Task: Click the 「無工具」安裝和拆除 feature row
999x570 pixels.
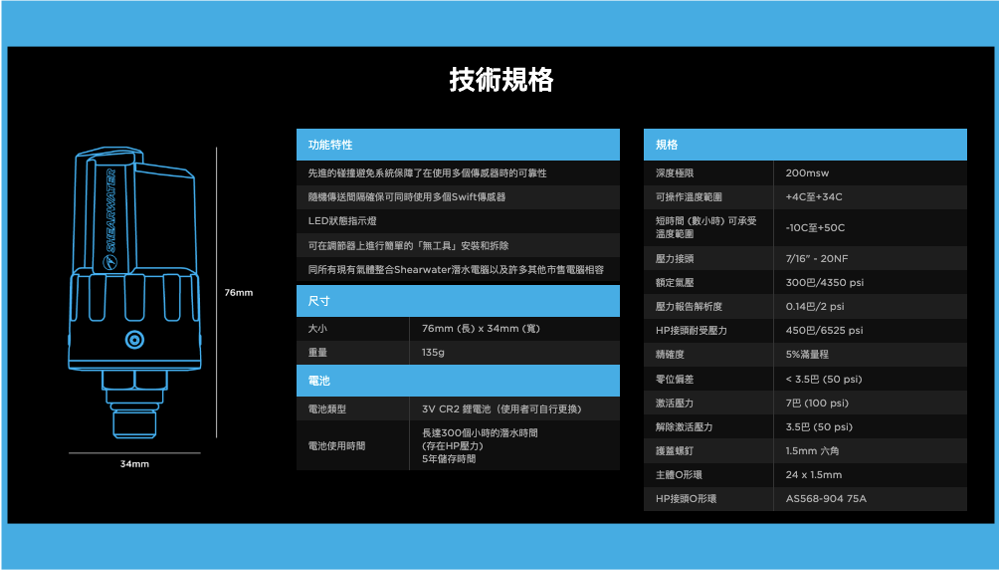Action: (x=458, y=245)
